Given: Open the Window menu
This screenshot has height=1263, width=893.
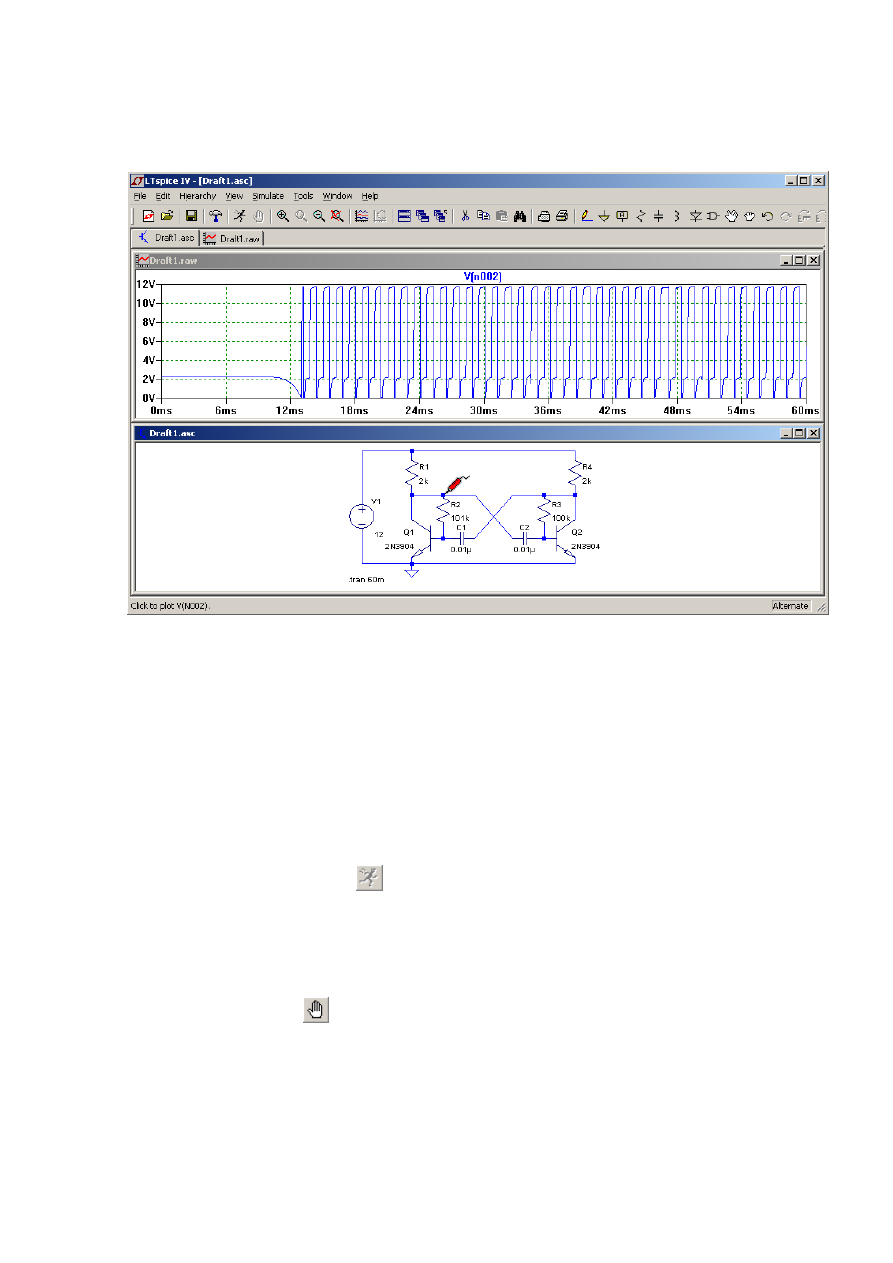Looking at the screenshot, I should click(337, 196).
